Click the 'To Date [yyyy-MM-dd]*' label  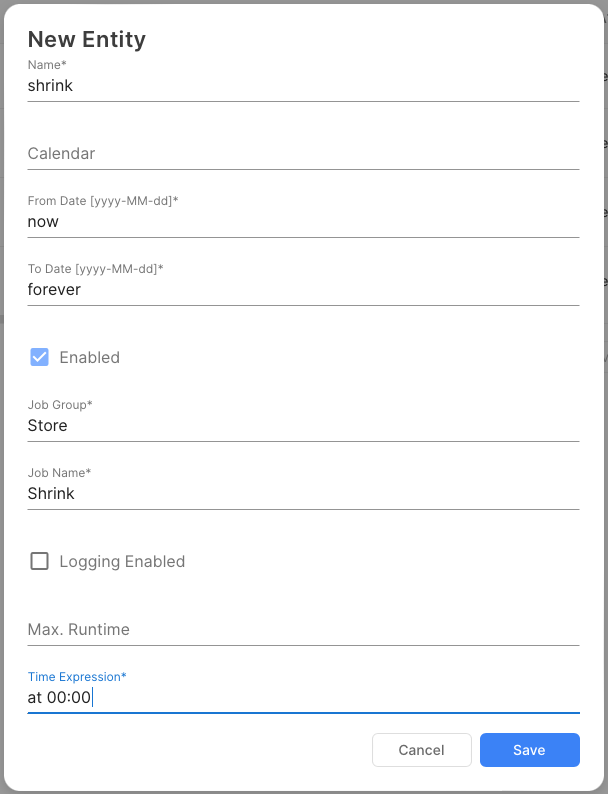pyautogui.click(x=95, y=269)
